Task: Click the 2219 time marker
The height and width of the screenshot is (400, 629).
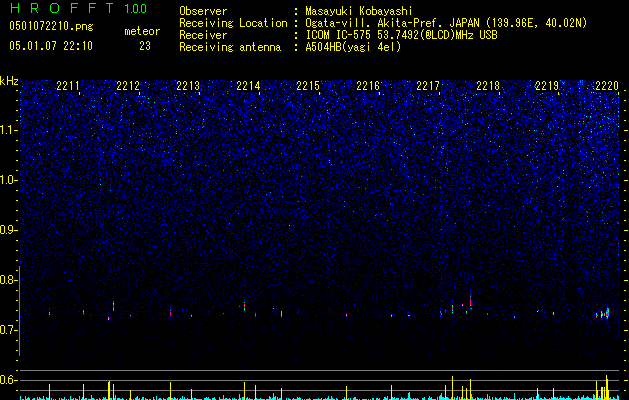Action: click(547, 86)
